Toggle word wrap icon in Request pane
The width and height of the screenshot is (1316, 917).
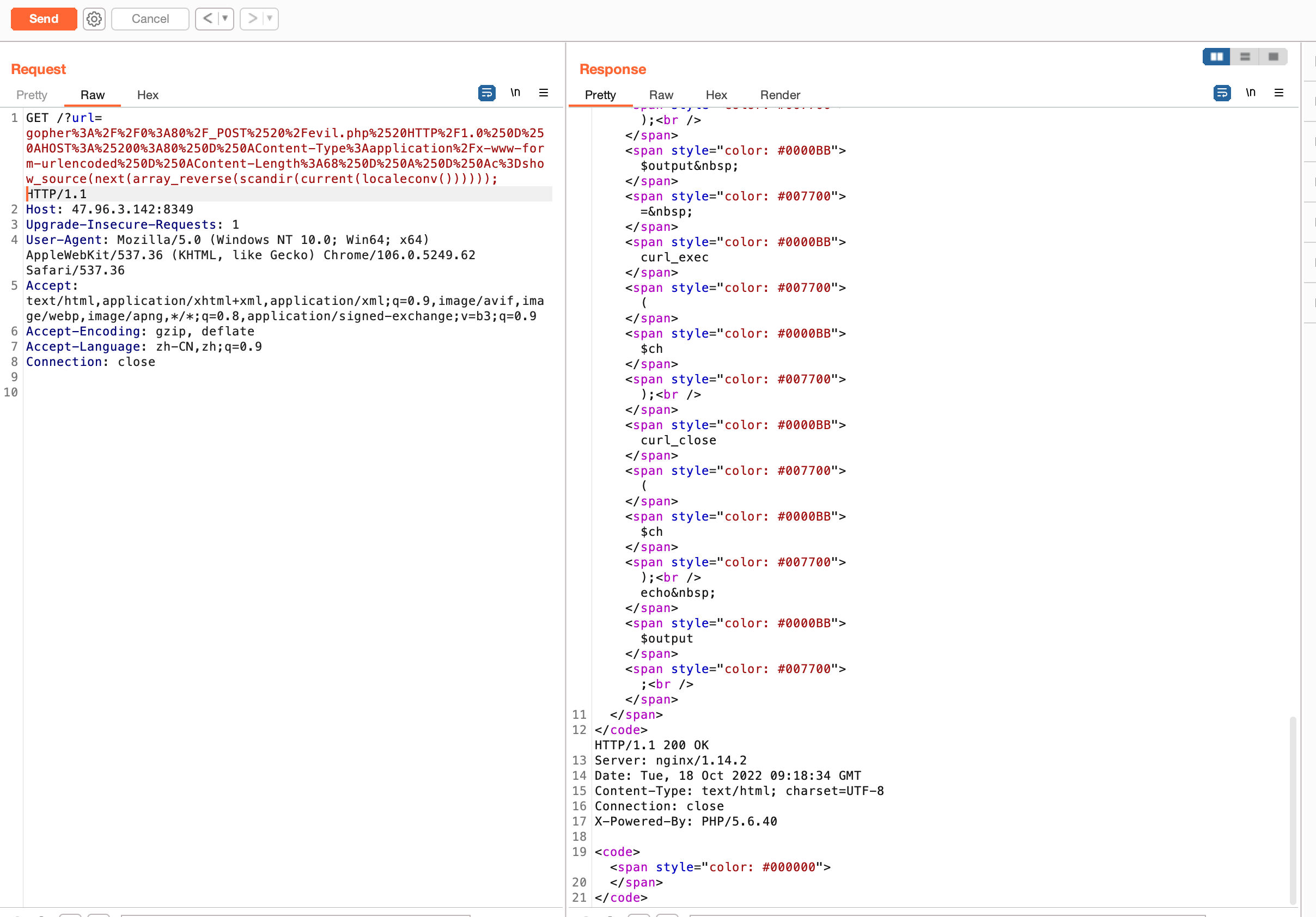tap(486, 93)
